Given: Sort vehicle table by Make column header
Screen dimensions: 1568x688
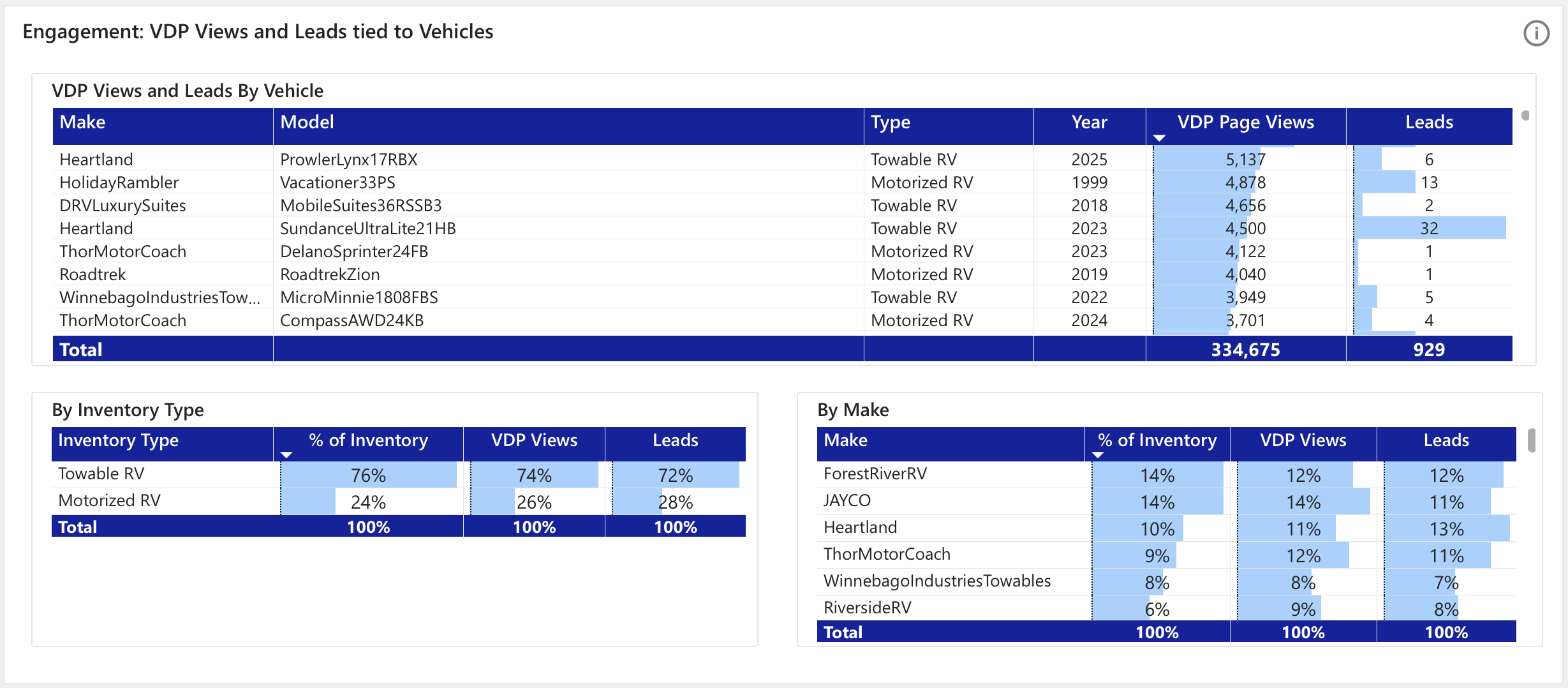Looking at the screenshot, I should (x=82, y=123).
